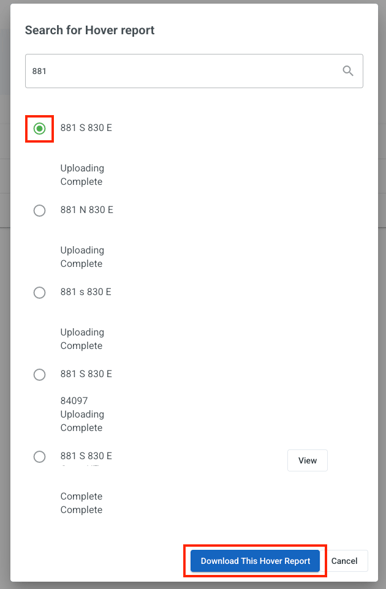The image size is (386, 589).
Task: Click the green selected radio button
Action: 39,128
